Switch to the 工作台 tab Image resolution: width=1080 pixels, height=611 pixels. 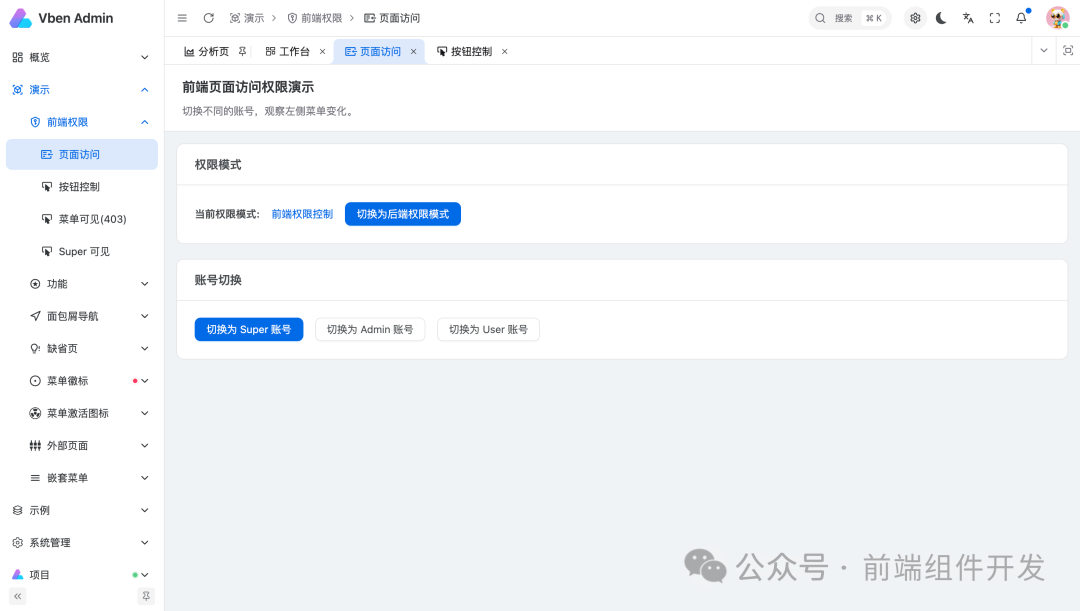pyautogui.click(x=293, y=50)
